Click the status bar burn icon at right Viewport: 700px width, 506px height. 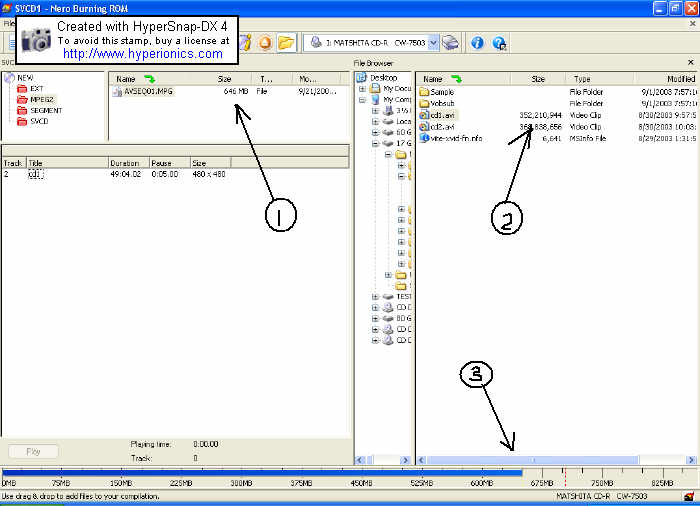click(690, 497)
